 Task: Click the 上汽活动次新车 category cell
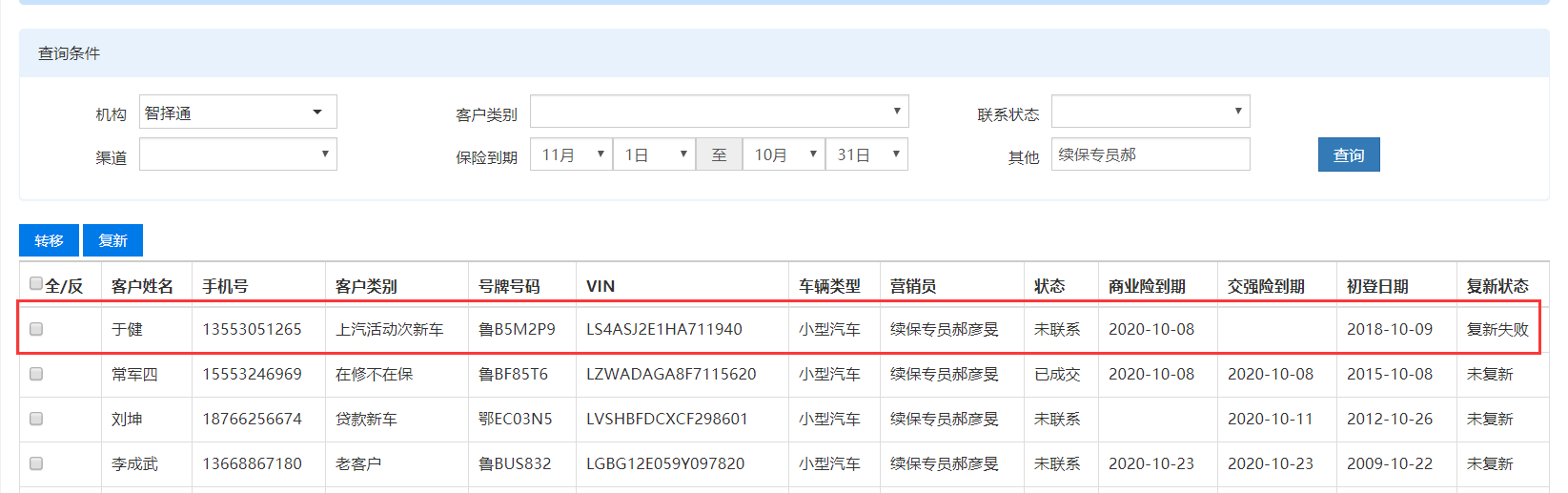click(x=389, y=329)
